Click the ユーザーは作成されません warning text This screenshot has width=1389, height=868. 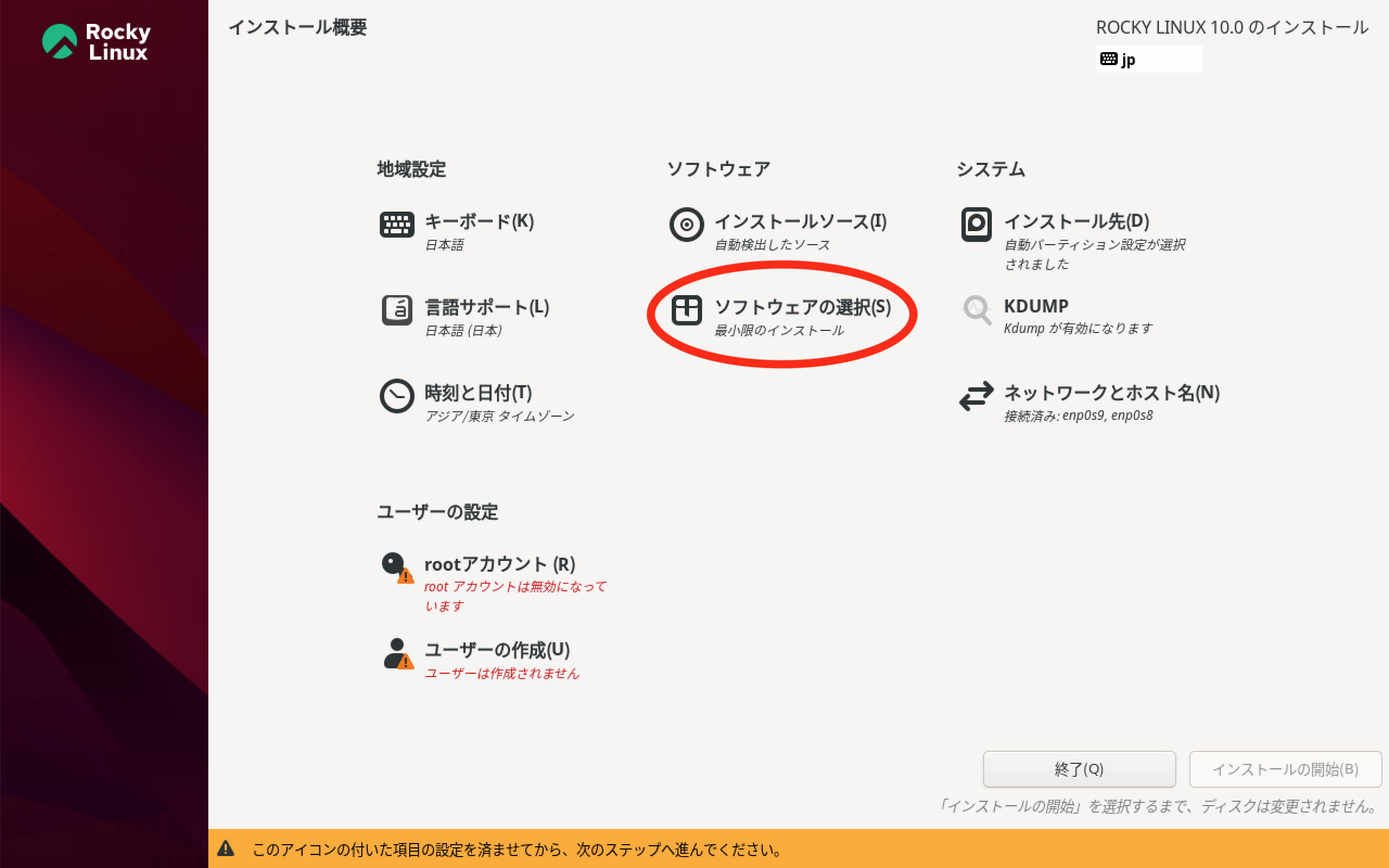coord(502,673)
